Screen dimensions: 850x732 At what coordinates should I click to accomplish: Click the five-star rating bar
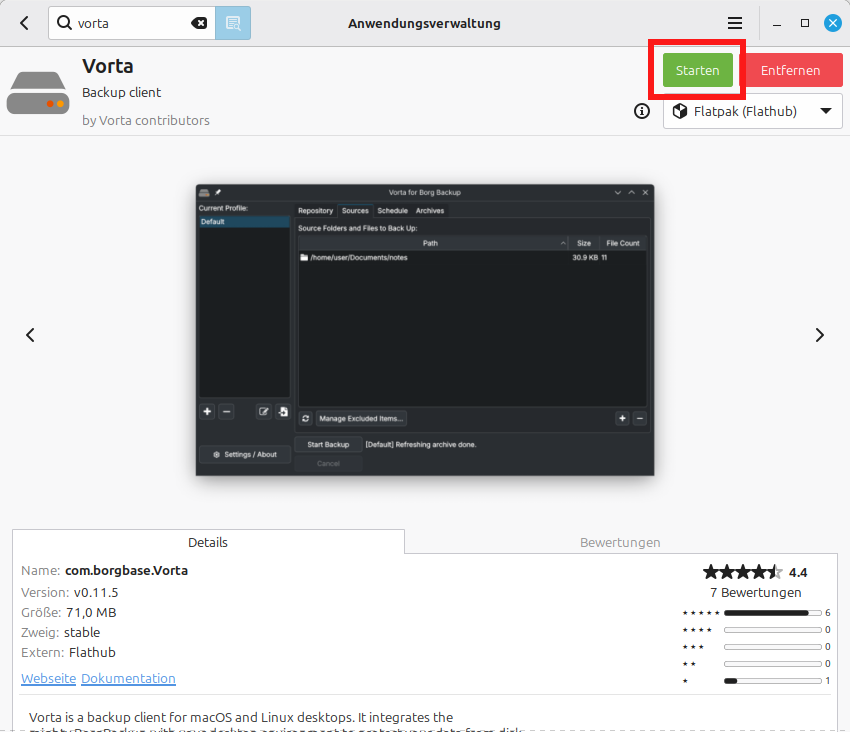772,613
